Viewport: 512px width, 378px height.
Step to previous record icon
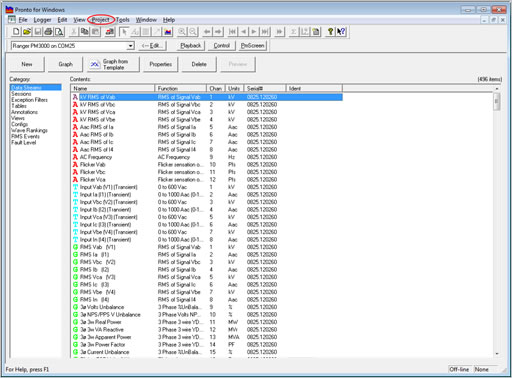(243, 32)
